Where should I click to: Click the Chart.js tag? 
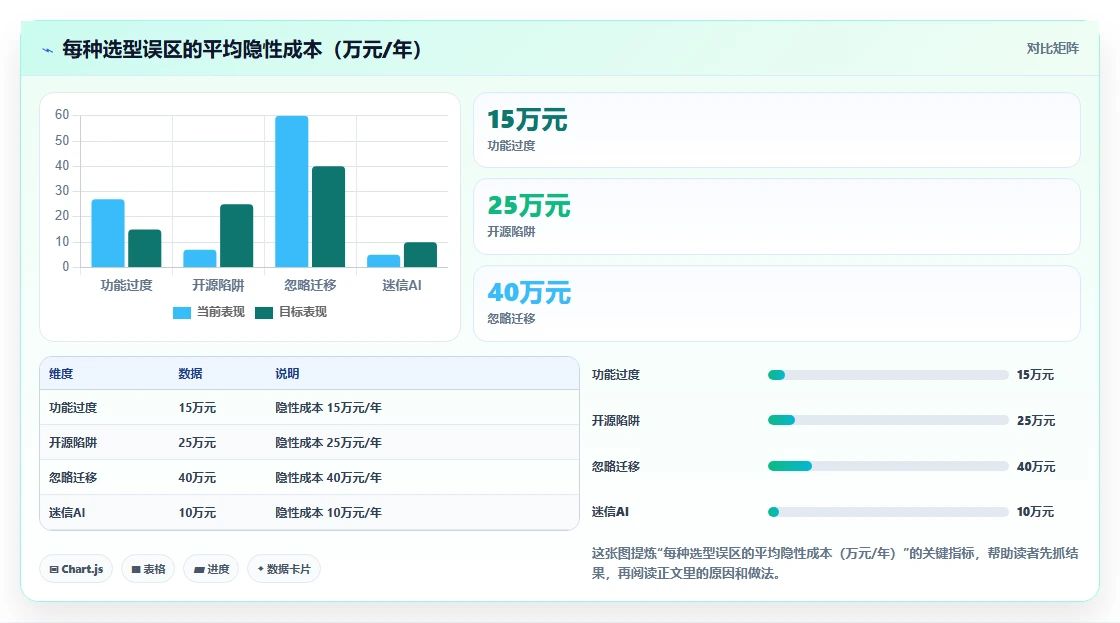[x=76, y=569]
